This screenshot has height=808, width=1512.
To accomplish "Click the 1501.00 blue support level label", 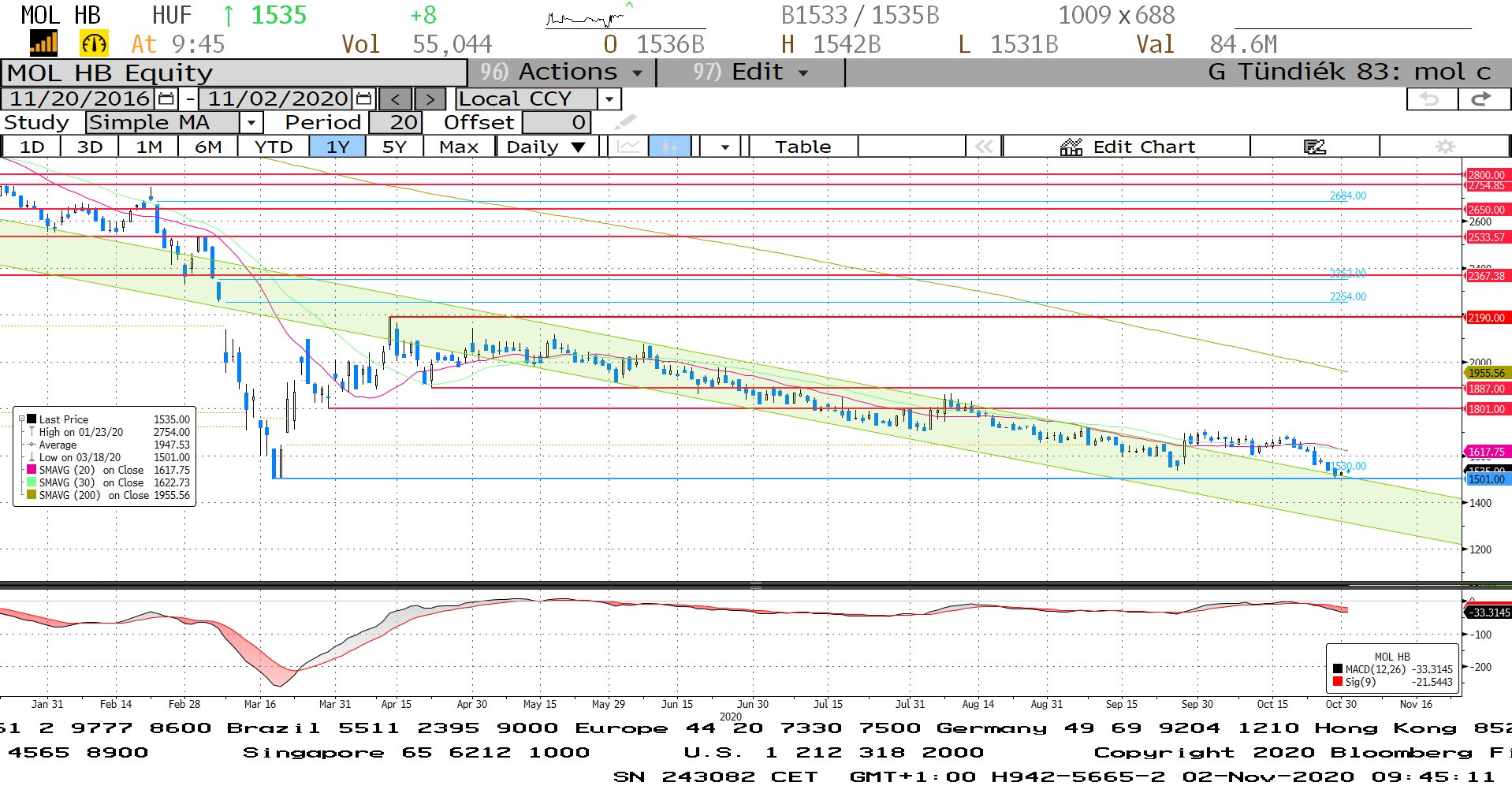I will 1486,479.
